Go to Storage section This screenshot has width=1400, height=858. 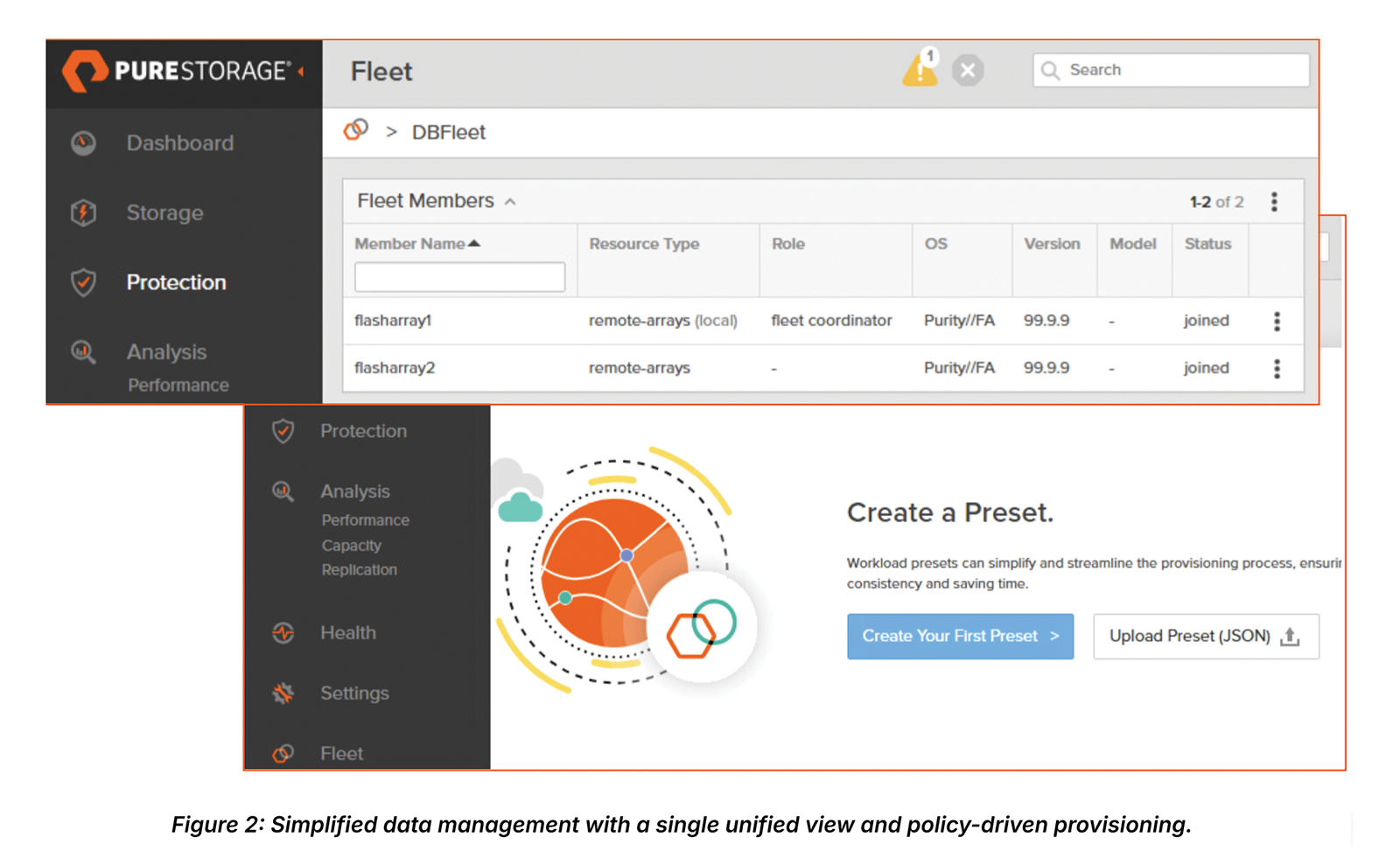point(164,213)
